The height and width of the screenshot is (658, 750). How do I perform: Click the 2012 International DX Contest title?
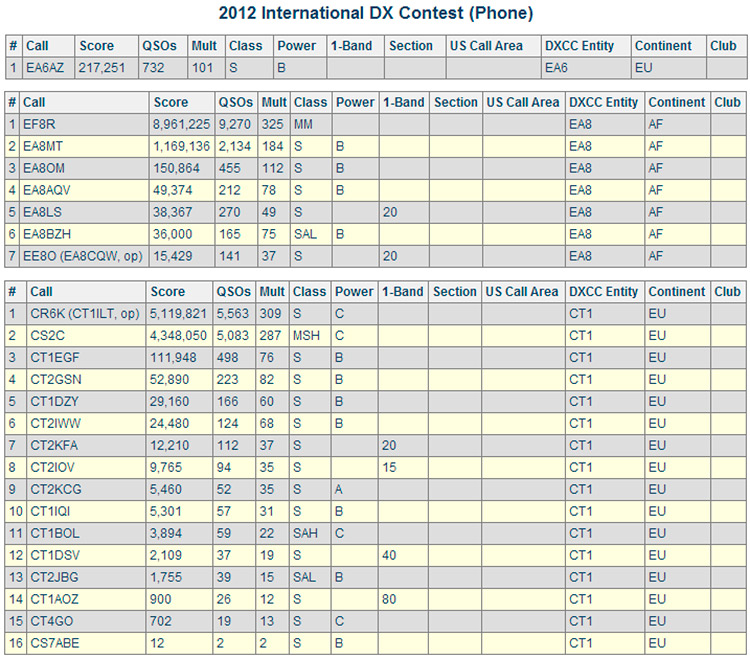click(376, 13)
